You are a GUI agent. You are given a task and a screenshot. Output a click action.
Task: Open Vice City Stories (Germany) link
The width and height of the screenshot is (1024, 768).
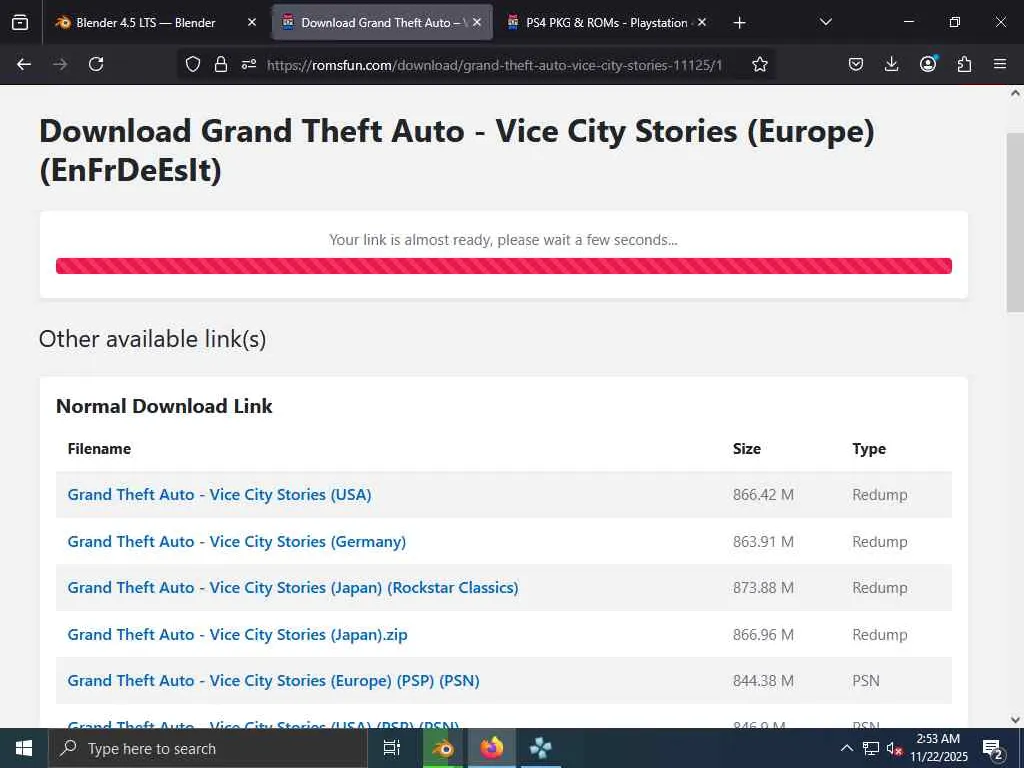pos(236,542)
